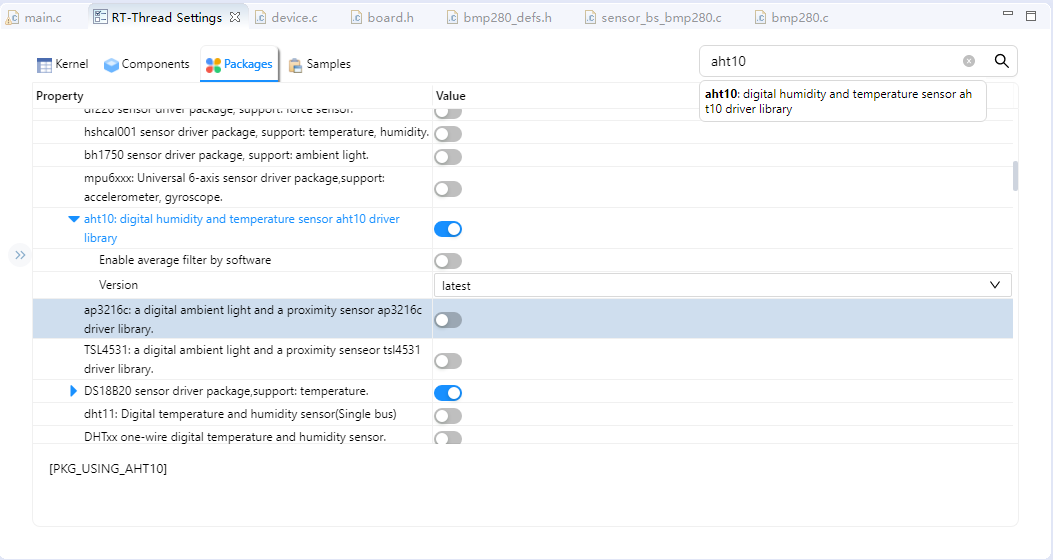This screenshot has height=560, width=1053.
Task: Toggle TSL4531 driver library switch
Action: coord(448,361)
